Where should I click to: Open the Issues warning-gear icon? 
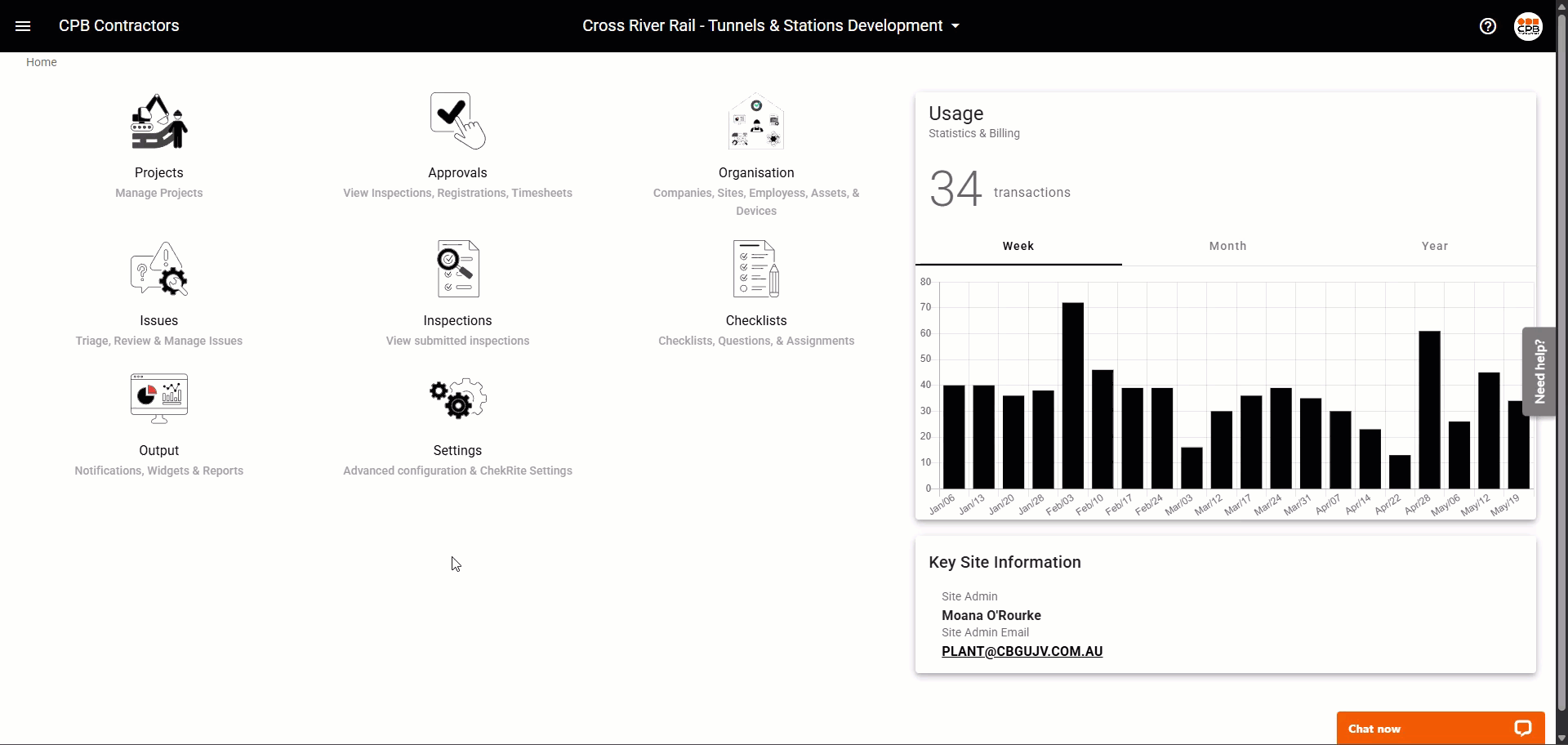point(159,269)
